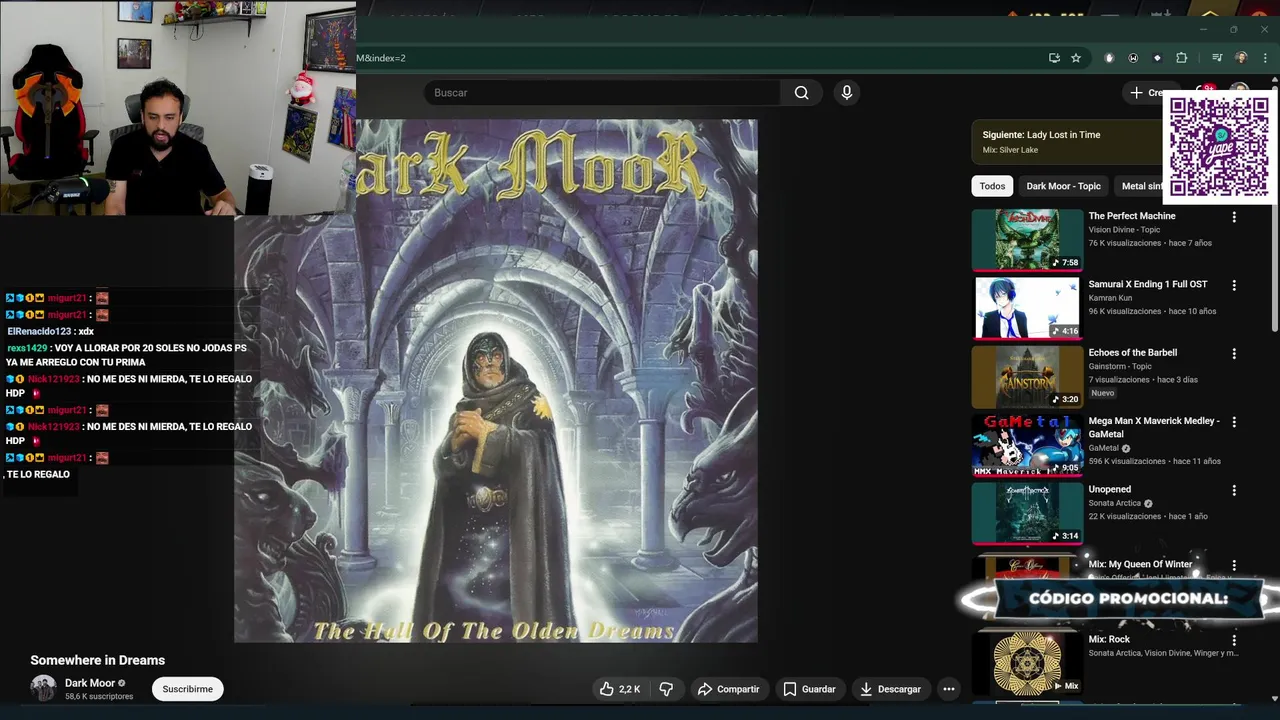The width and height of the screenshot is (1280, 720).
Task: Like the video with thumbs-up icon
Action: pyautogui.click(x=620, y=689)
